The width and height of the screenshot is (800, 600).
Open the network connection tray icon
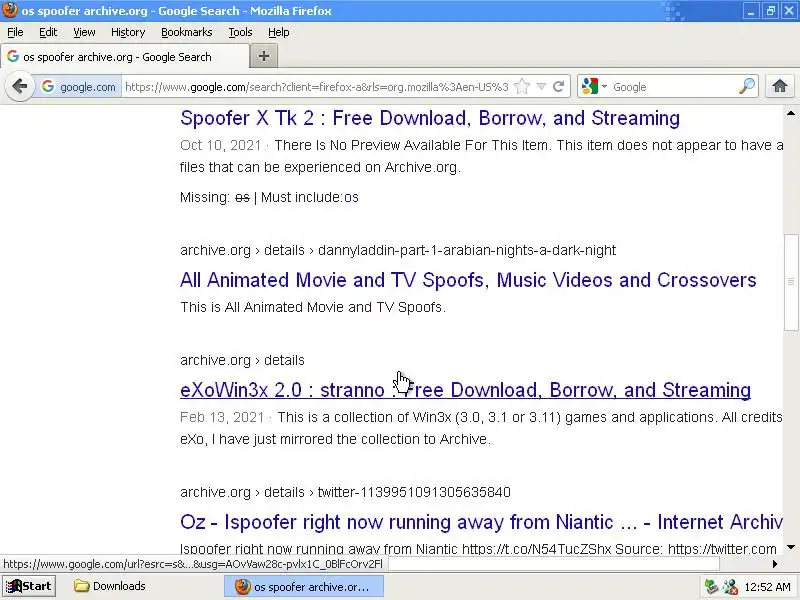point(730,586)
